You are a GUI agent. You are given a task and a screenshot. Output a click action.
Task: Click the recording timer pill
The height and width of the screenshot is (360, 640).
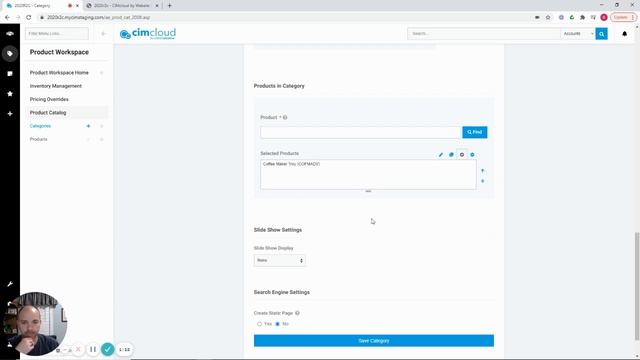(x=124, y=349)
